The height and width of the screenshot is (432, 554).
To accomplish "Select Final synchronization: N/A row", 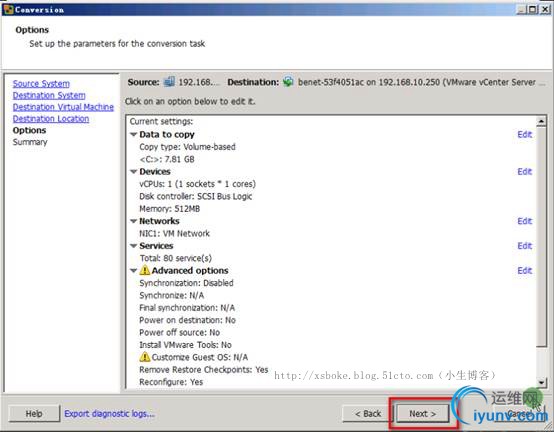I will pyautogui.click(x=187, y=307).
